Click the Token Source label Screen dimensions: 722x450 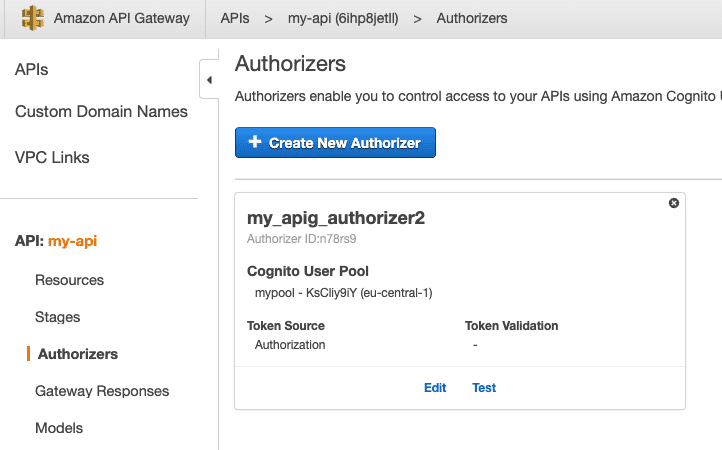[285, 326]
